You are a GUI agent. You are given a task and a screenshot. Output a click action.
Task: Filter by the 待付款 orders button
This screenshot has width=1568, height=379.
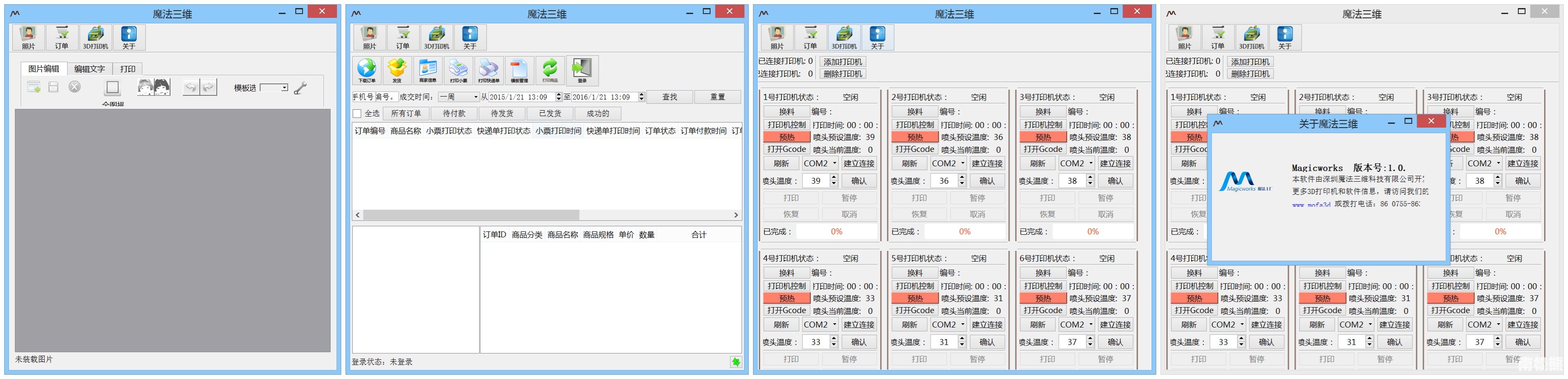[x=454, y=114]
